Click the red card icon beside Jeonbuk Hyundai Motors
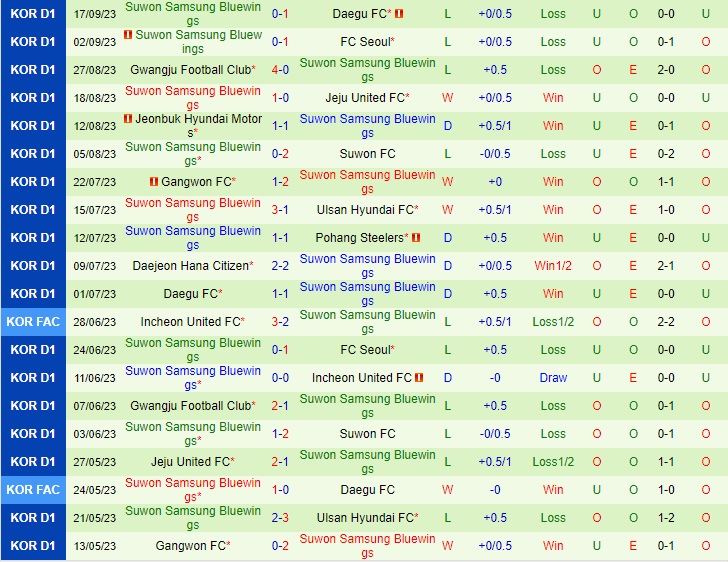Image resolution: width=728 pixels, height=562 pixels. pyautogui.click(x=128, y=119)
